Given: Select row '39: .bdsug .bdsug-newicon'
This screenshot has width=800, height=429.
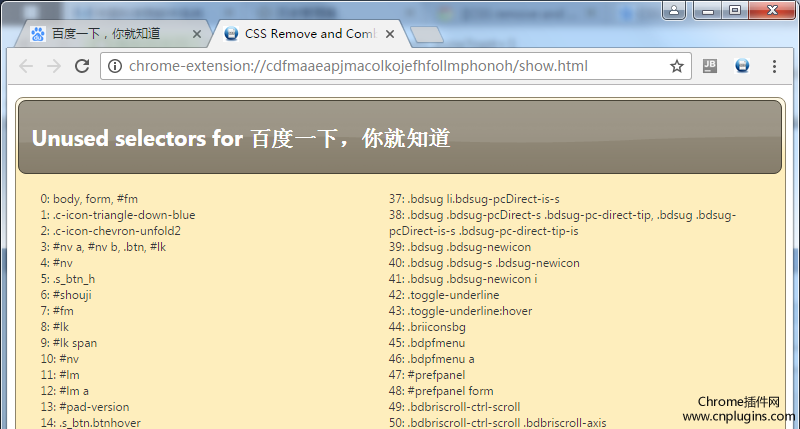Looking at the screenshot, I should click(460, 247).
